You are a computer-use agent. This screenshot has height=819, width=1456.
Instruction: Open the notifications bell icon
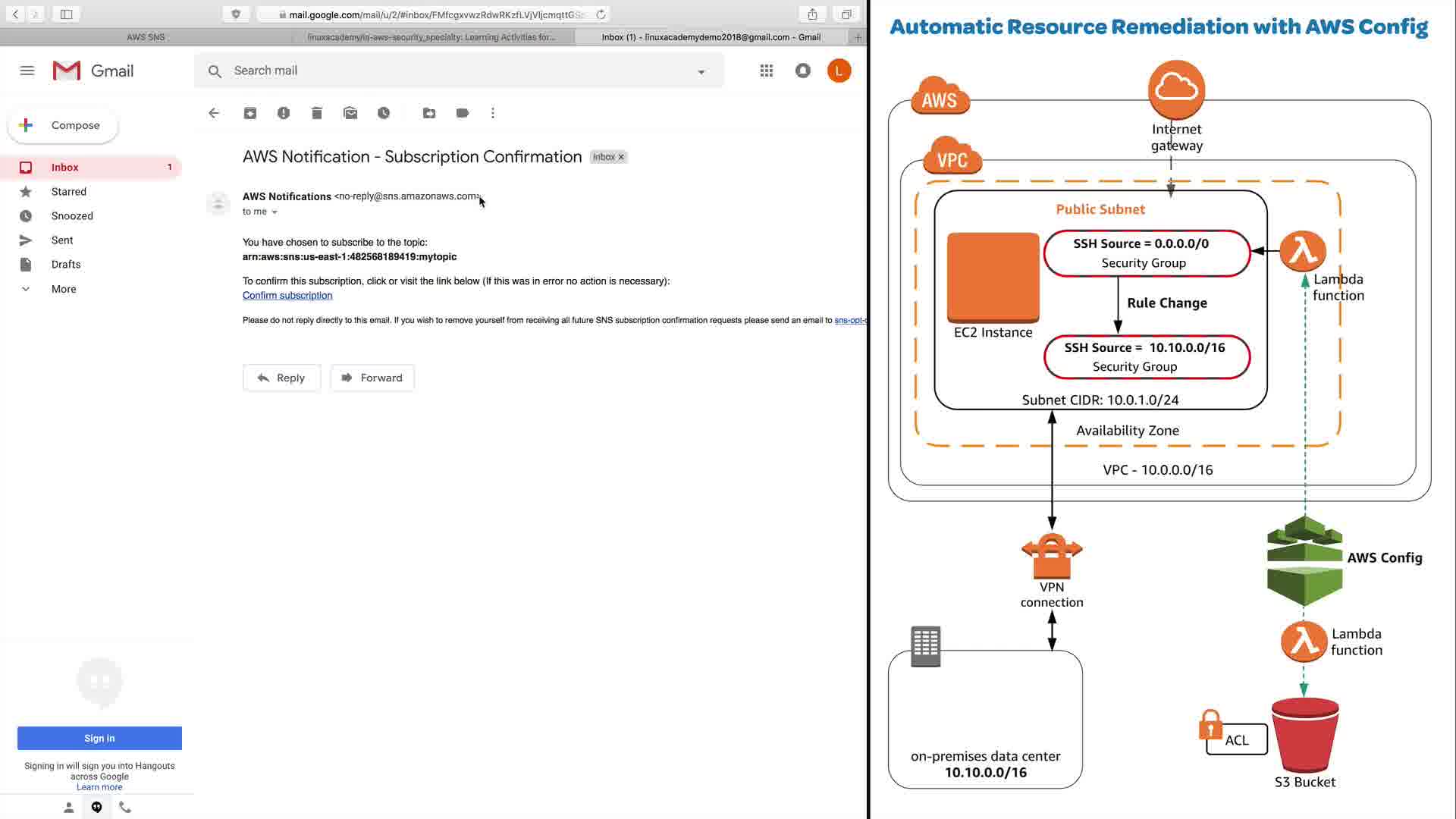803,71
